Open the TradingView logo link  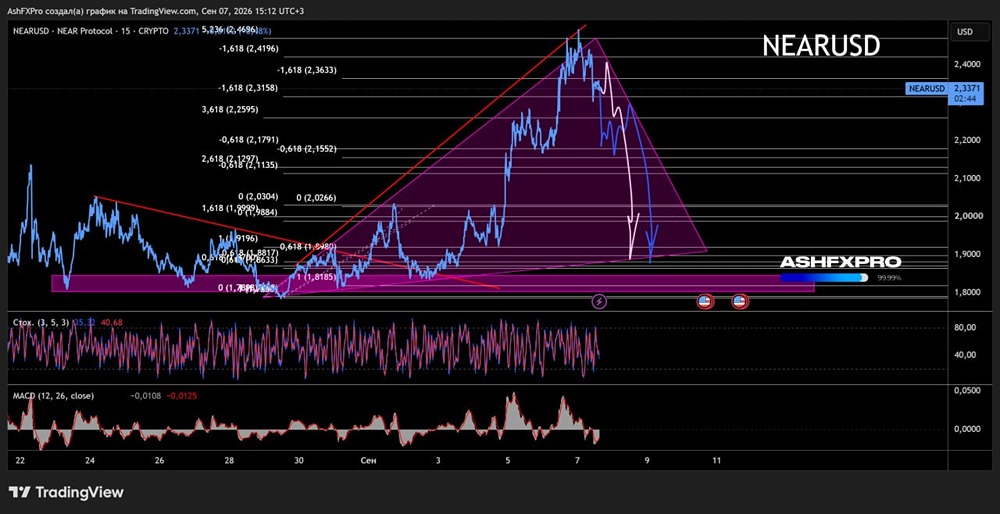click(x=66, y=492)
